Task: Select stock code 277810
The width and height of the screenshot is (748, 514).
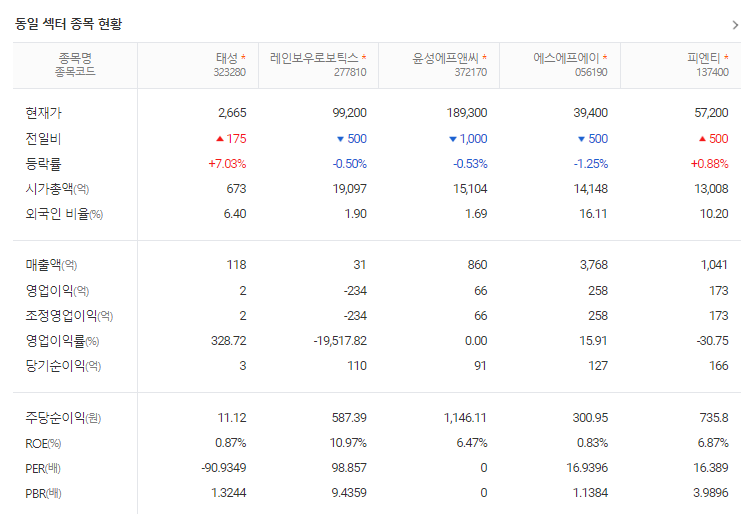Action: (350, 72)
